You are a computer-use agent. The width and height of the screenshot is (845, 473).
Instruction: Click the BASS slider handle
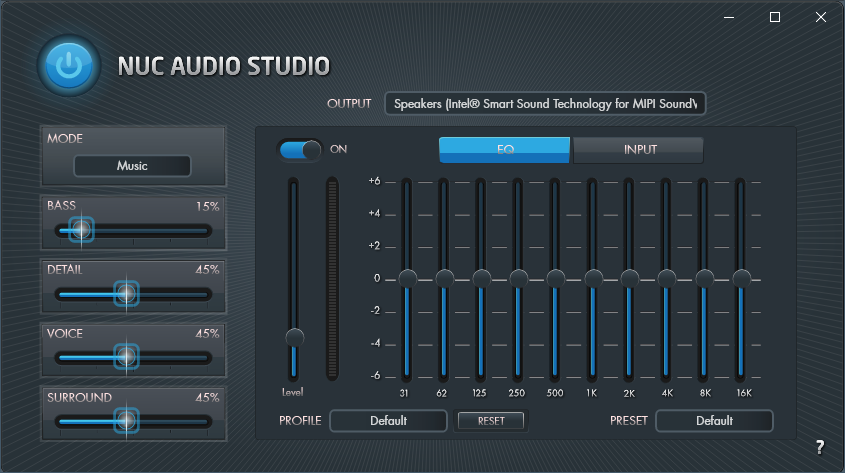point(81,230)
